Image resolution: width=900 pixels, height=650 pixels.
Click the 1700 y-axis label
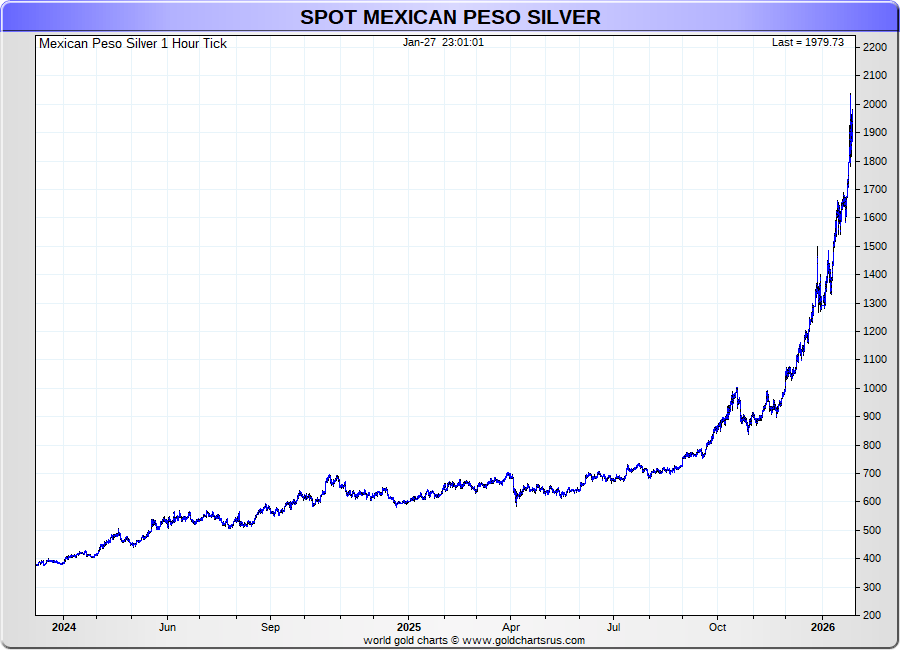click(875, 189)
